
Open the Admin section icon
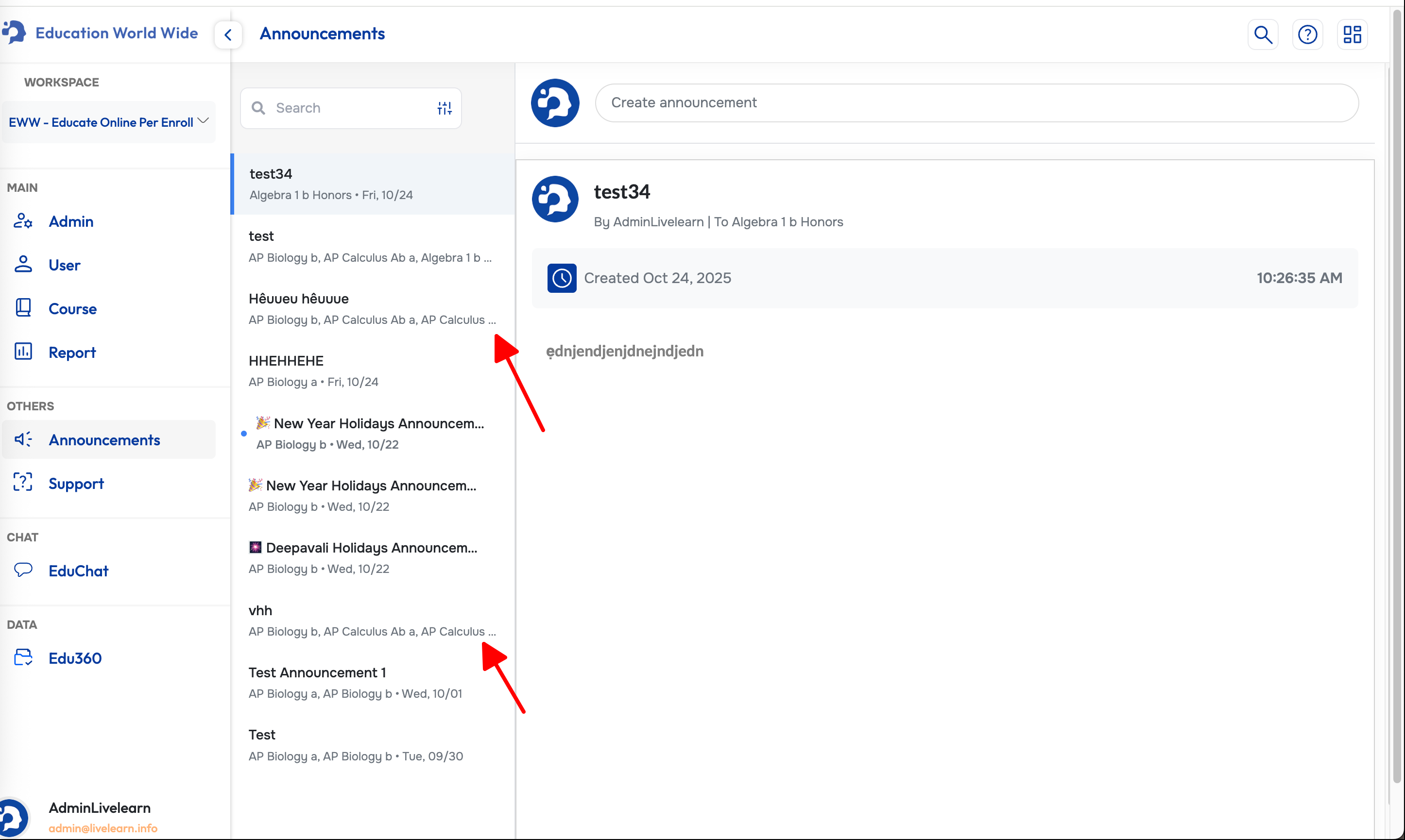(x=23, y=221)
